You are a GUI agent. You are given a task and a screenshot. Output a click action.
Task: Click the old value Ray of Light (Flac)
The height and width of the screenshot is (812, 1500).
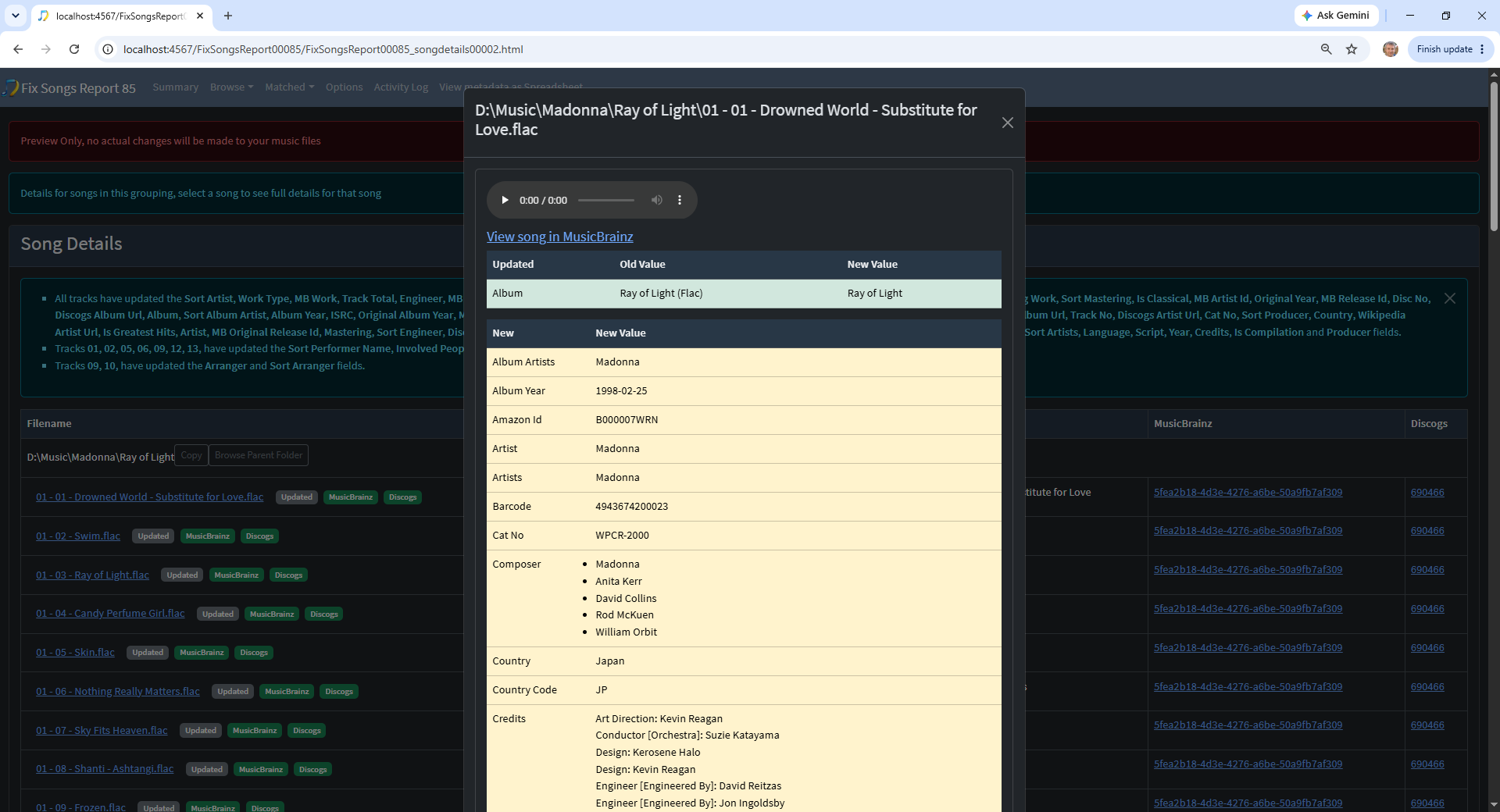(x=661, y=294)
